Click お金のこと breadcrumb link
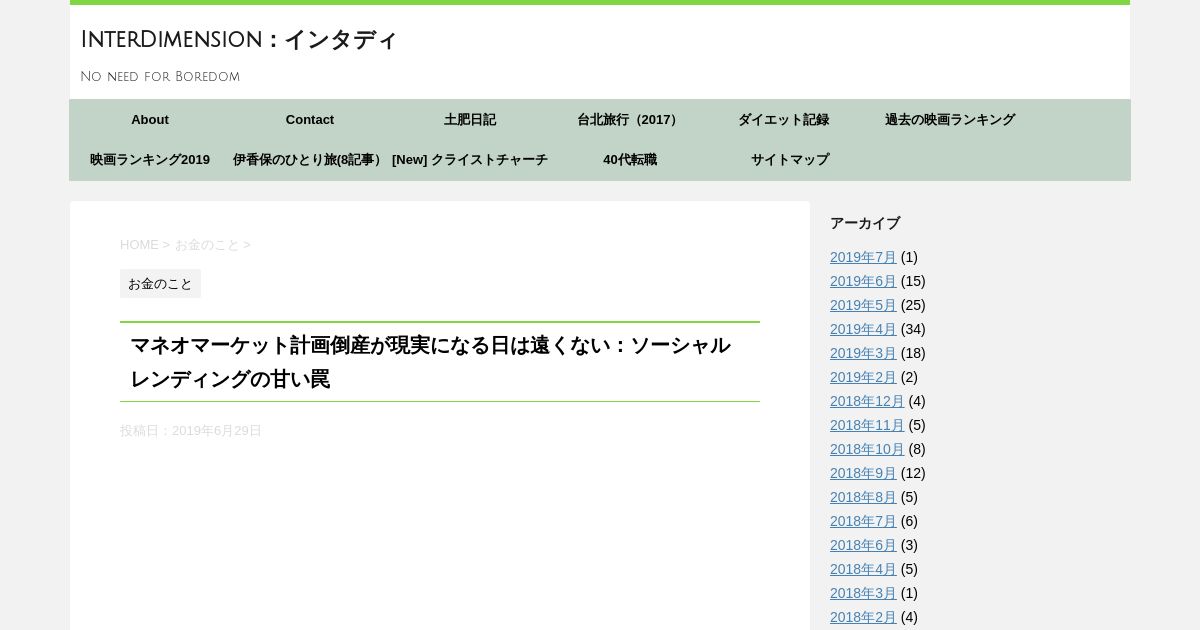The width and height of the screenshot is (1200, 630). 207,244
